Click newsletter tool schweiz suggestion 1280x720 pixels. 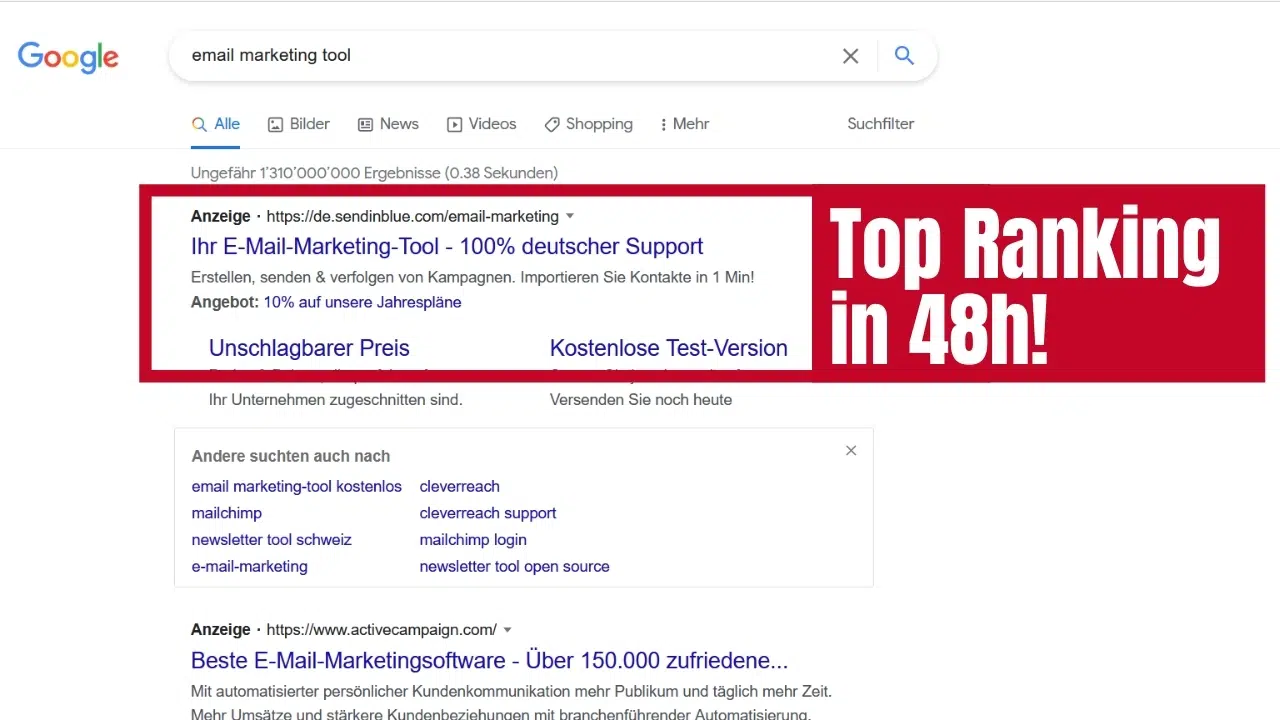pyautogui.click(x=272, y=540)
